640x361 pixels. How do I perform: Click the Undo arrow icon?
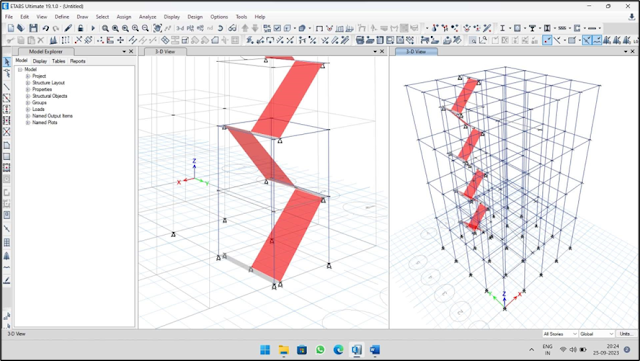click(45, 28)
